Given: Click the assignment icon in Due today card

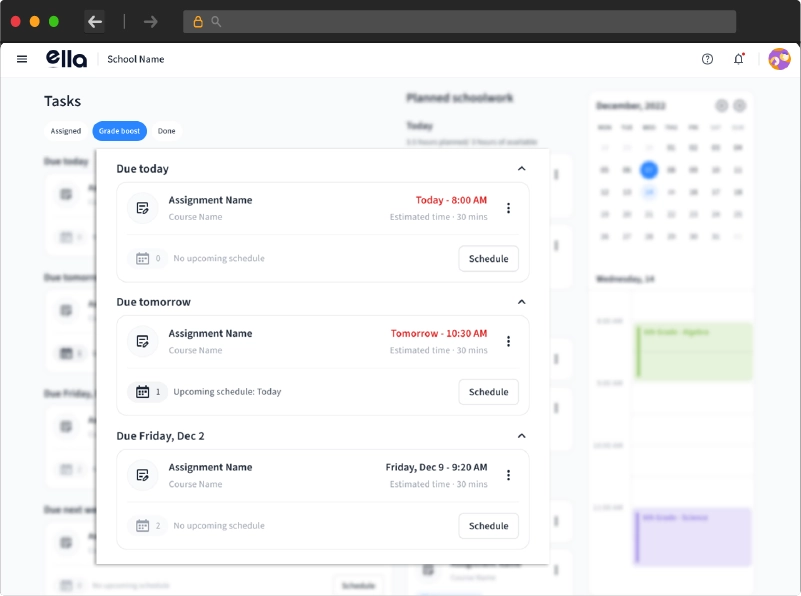Looking at the screenshot, I should tap(143, 208).
